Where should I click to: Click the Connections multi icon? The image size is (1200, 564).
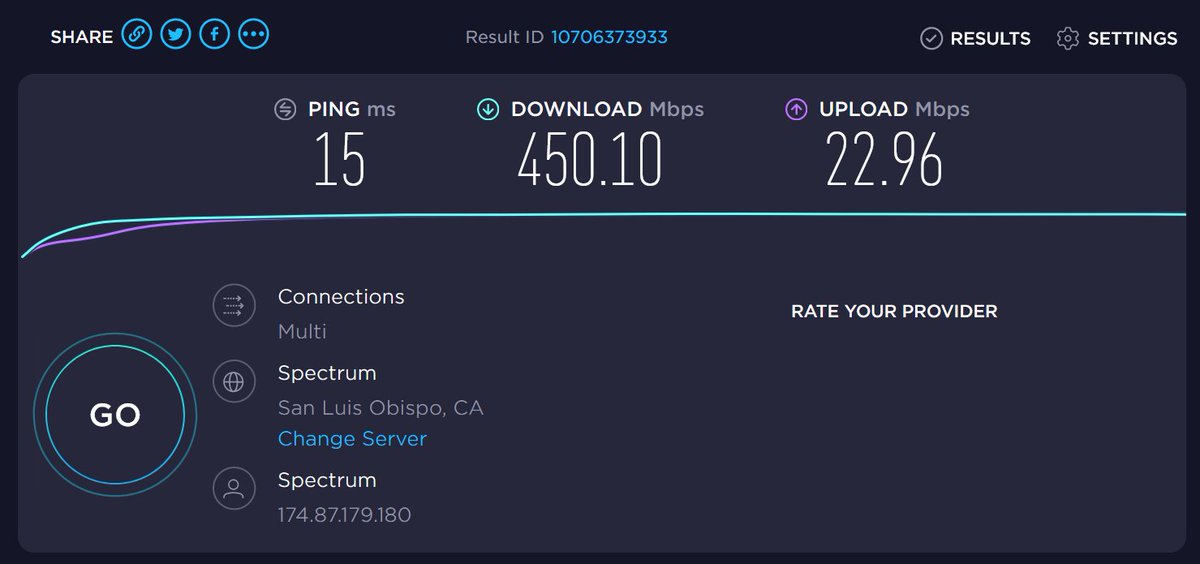[x=234, y=305]
